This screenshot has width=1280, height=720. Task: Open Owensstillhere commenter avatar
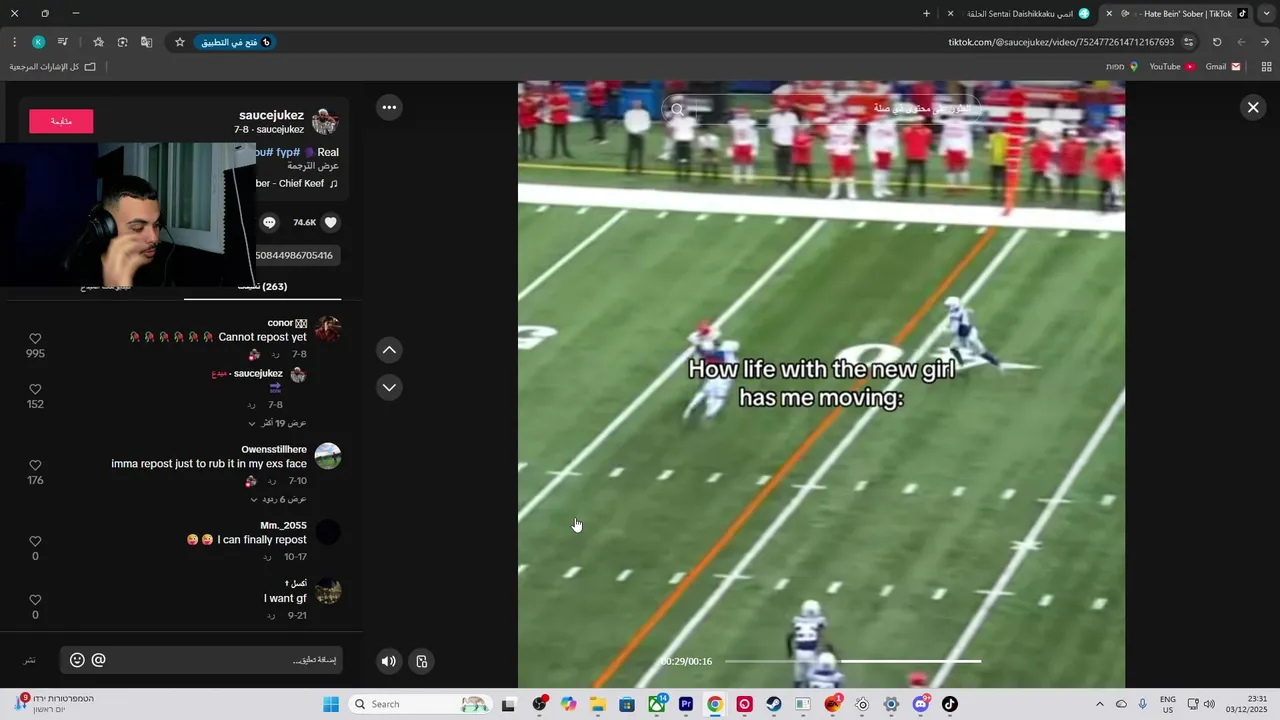coord(328,456)
